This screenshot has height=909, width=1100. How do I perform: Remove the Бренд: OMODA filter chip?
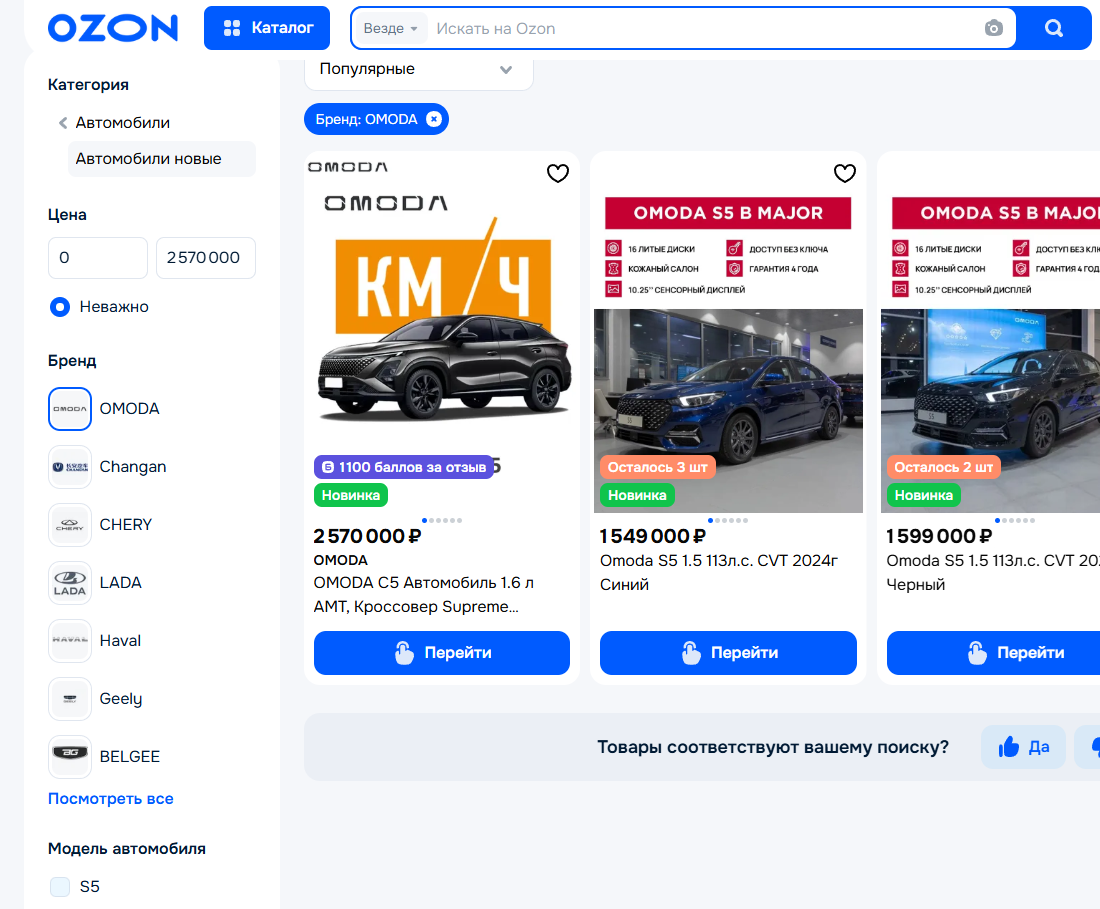coord(434,119)
